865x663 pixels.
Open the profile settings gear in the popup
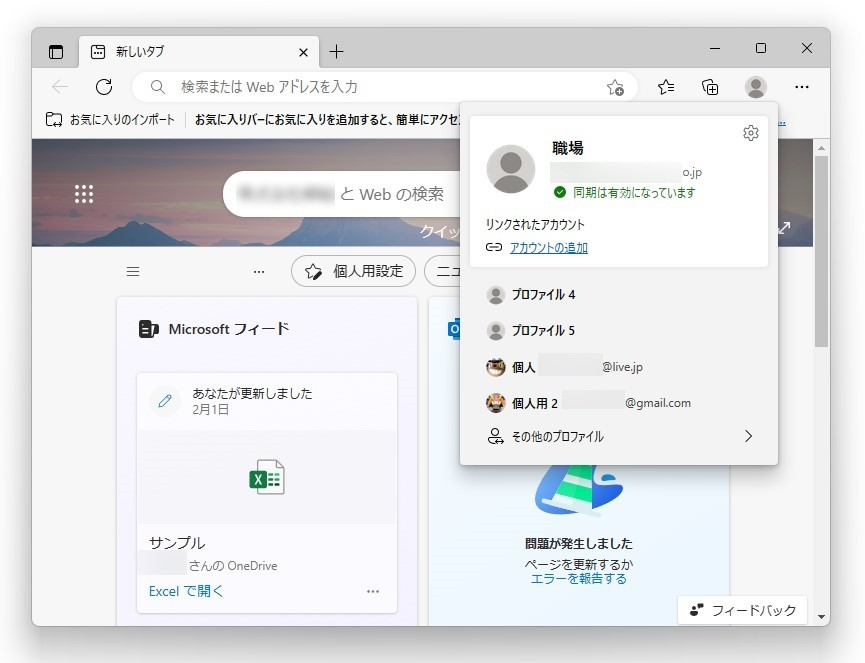coord(750,132)
